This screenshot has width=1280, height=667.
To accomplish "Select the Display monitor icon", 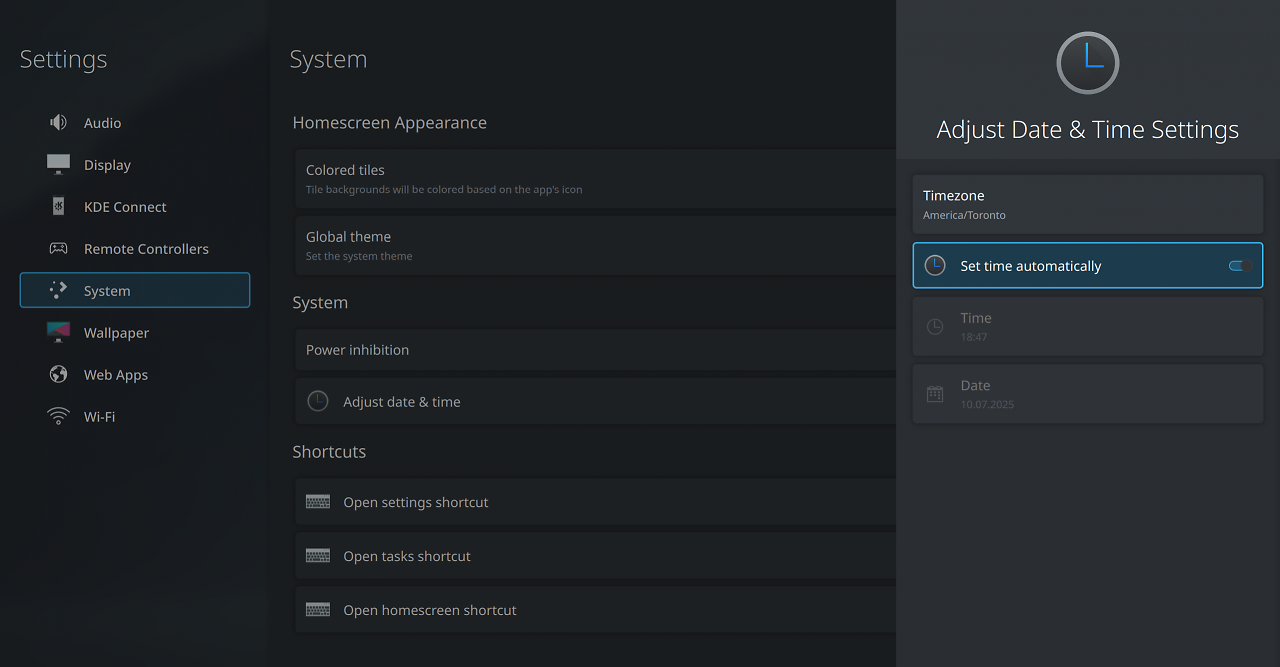I will [x=58, y=164].
